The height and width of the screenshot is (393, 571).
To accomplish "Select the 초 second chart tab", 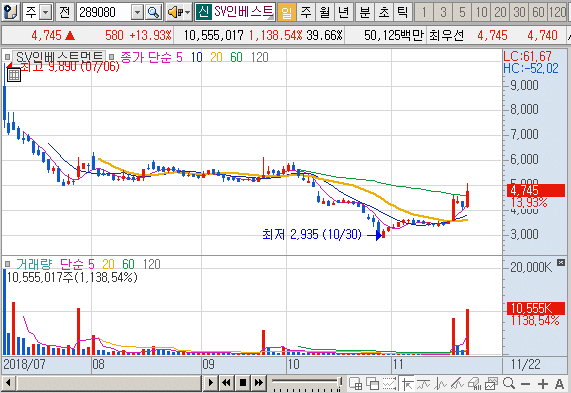I will click(383, 12).
